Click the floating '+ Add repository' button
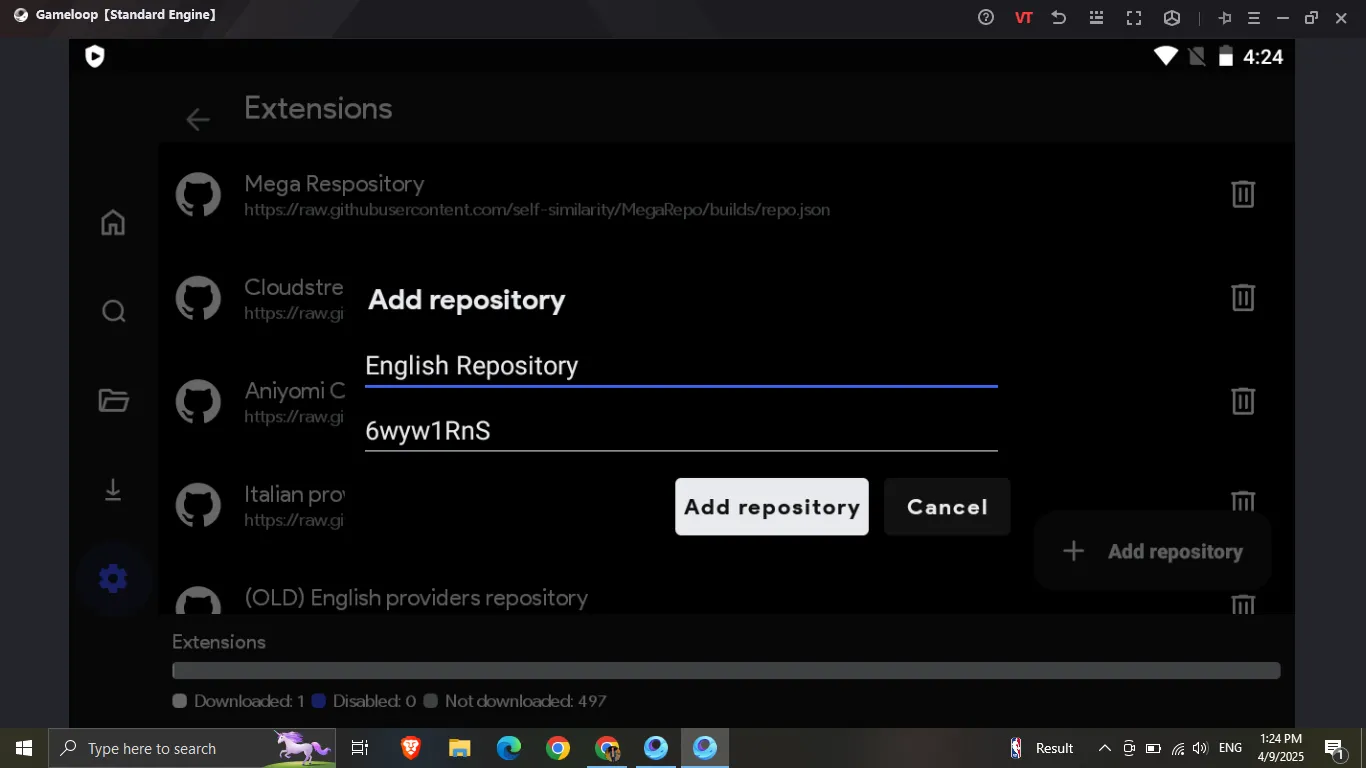This screenshot has width=1366, height=768. click(x=1152, y=552)
